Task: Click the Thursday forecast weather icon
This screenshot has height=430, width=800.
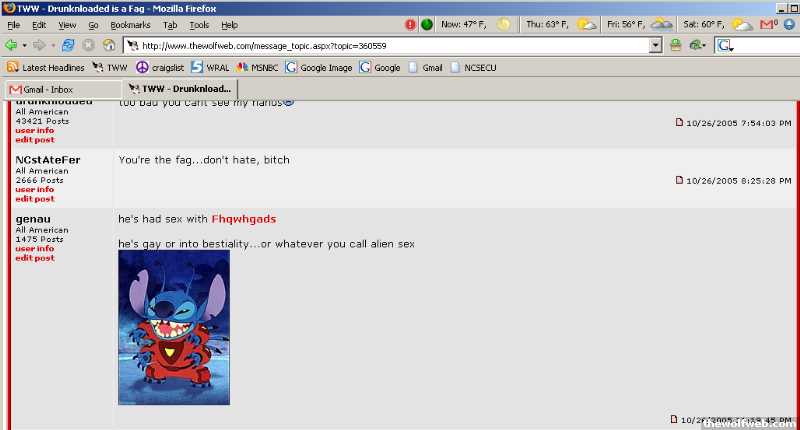Action: pyautogui.click(x=586, y=24)
